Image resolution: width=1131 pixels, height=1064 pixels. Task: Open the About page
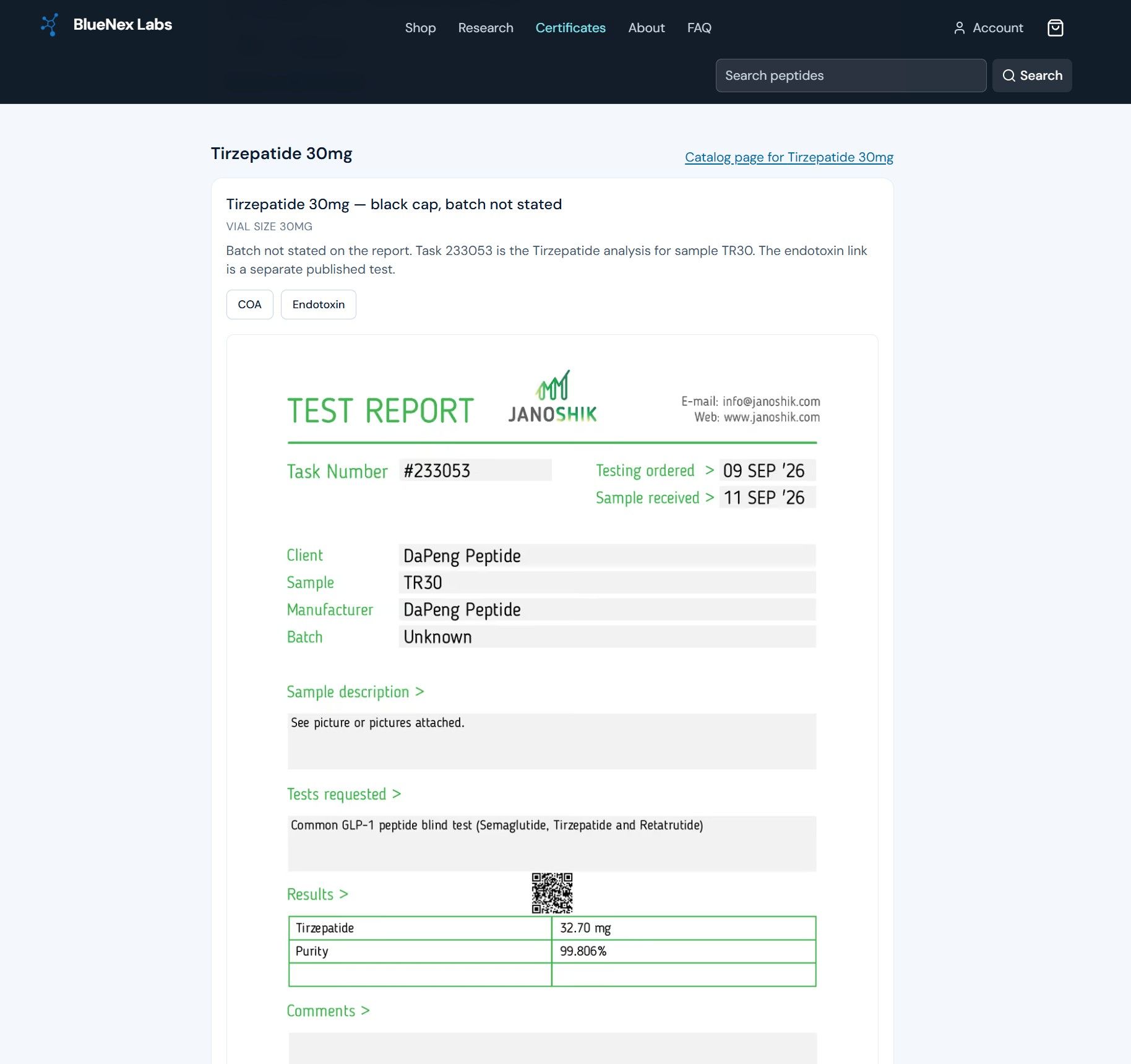point(647,28)
